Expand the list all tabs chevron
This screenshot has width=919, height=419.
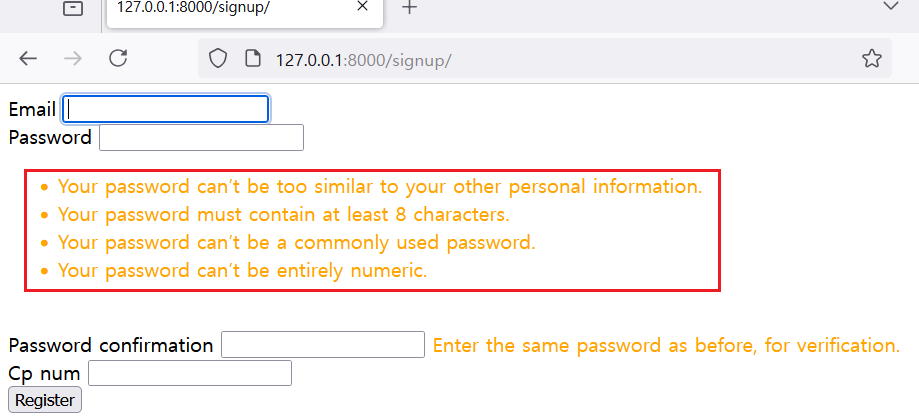point(891,7)
